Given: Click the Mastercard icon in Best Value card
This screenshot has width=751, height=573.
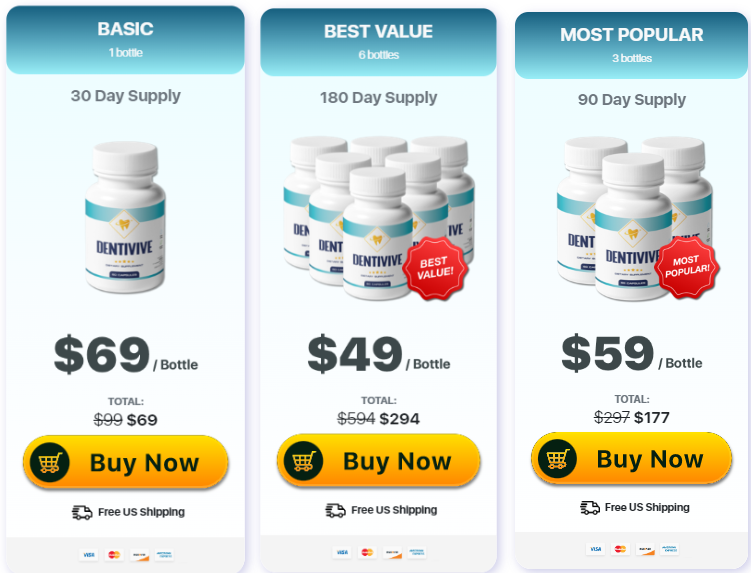Looking at the screenshot, I should [x=367, y=552].
